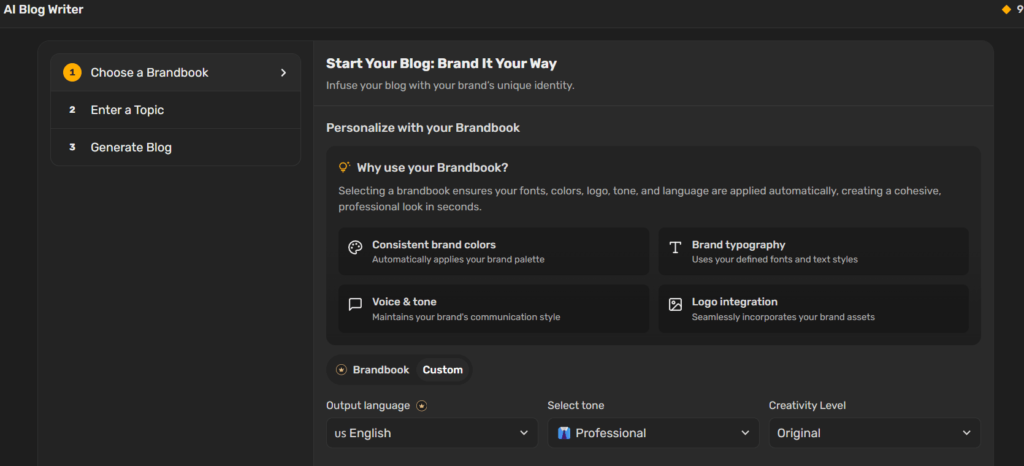Click the chevron arrow on Choose a Brandbook
This screenshot has height=466, width=1024.
[x=283, y=72]
